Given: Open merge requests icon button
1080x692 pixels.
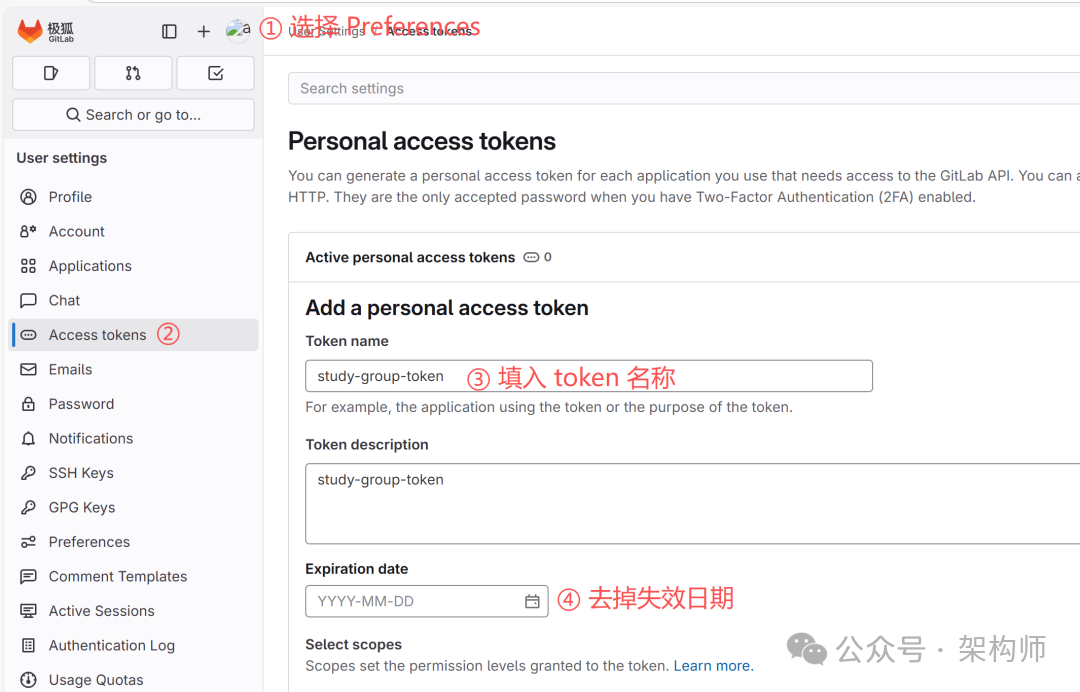Looking at the screenshot, I should [x=133, y=73].
